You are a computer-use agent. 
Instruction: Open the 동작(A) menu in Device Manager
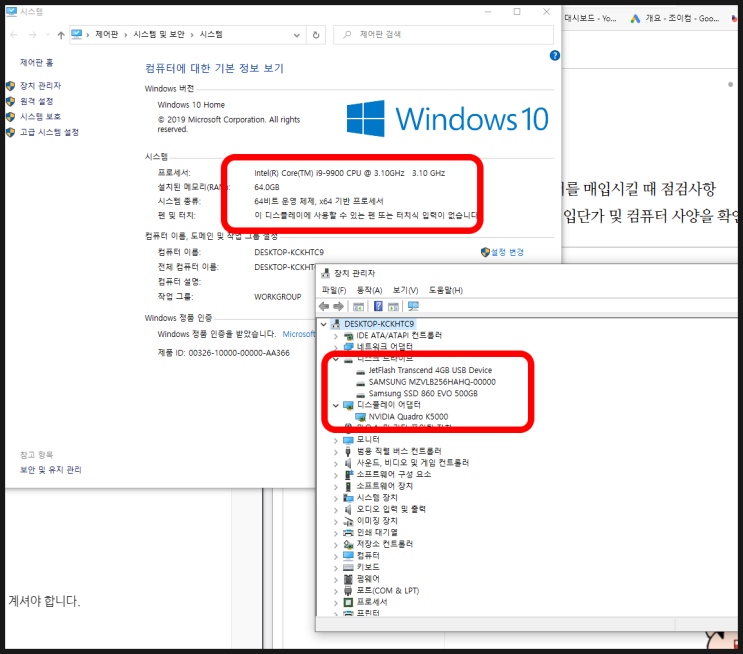click(x=369, y=290)
